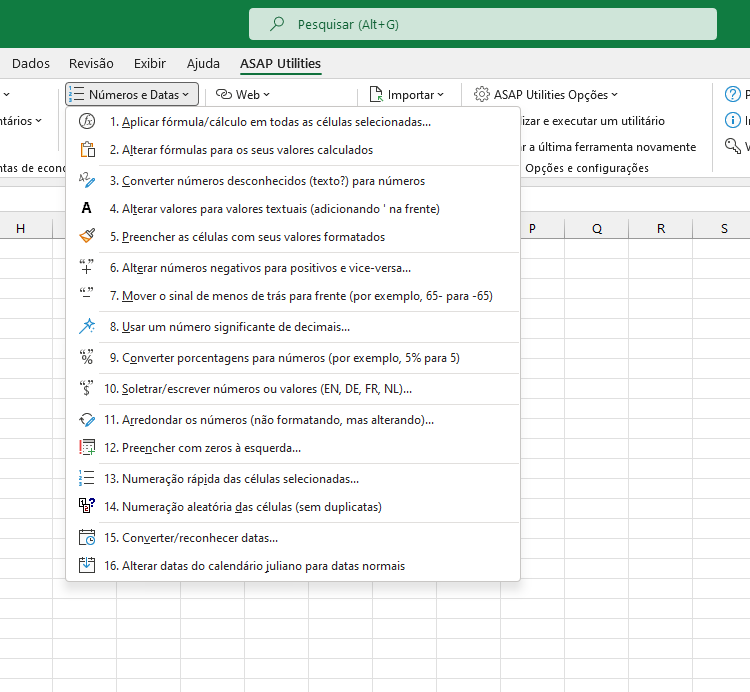Screen dimensions: 750x692
Task: Select Usar um número significante de decimais
Action: click(x=293, y=327)
